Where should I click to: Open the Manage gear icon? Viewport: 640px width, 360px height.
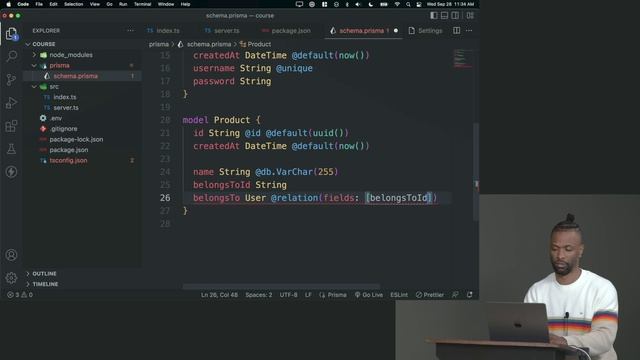11,278
